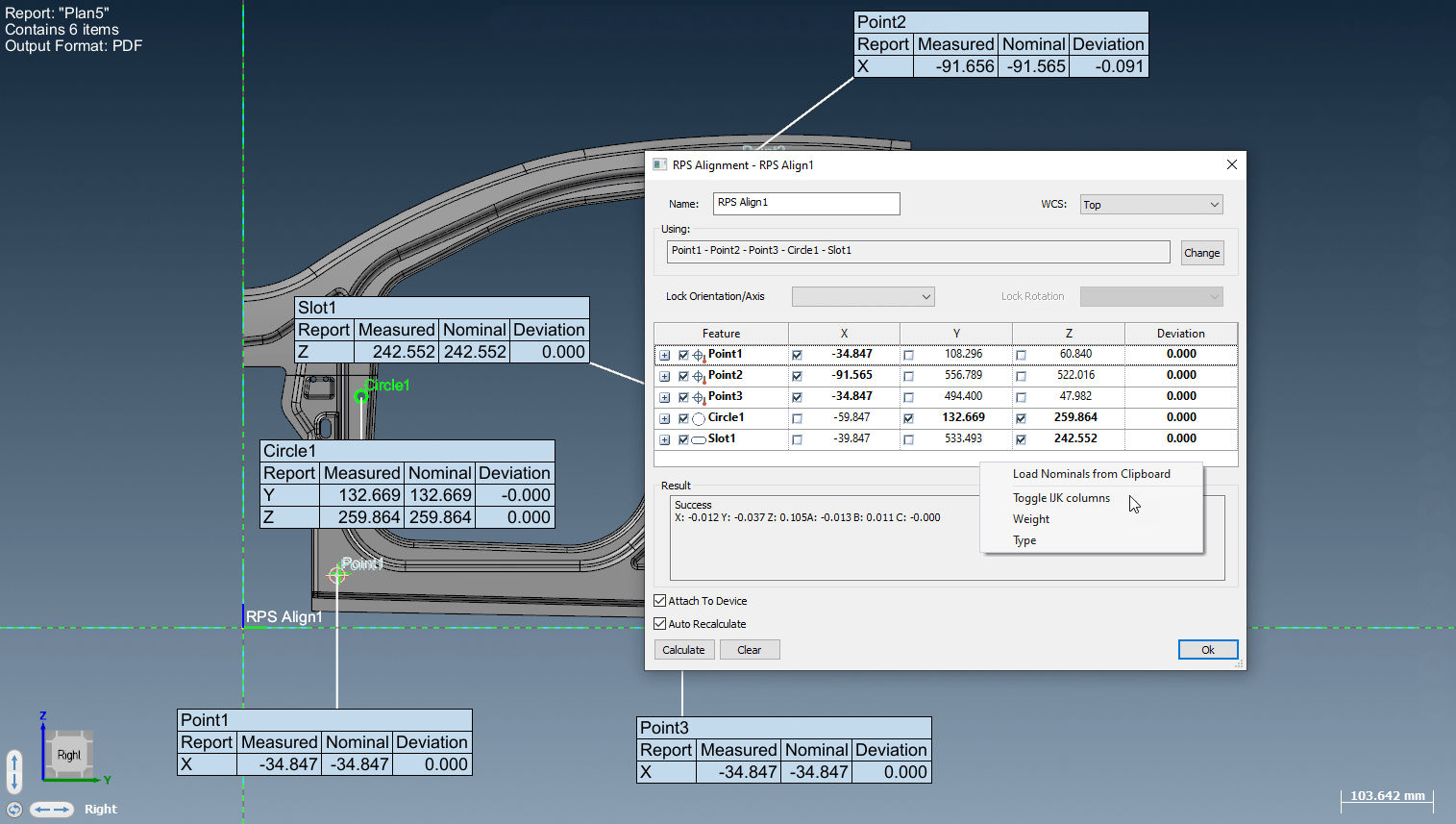Click the Point2 feature icon in the table
Image resolution: width=1456 pixels, height=824 pixels.
(x=699, y=376)
